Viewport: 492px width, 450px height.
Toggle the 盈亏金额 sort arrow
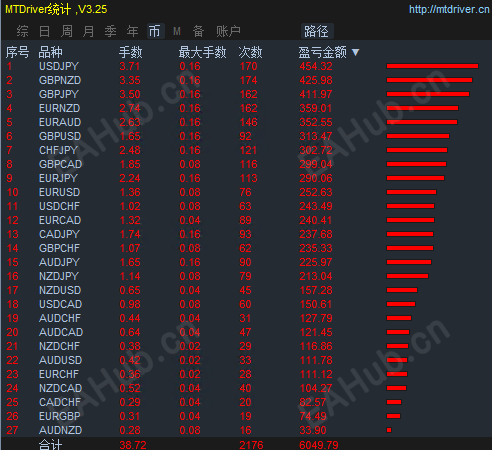(x=356, y=52)
